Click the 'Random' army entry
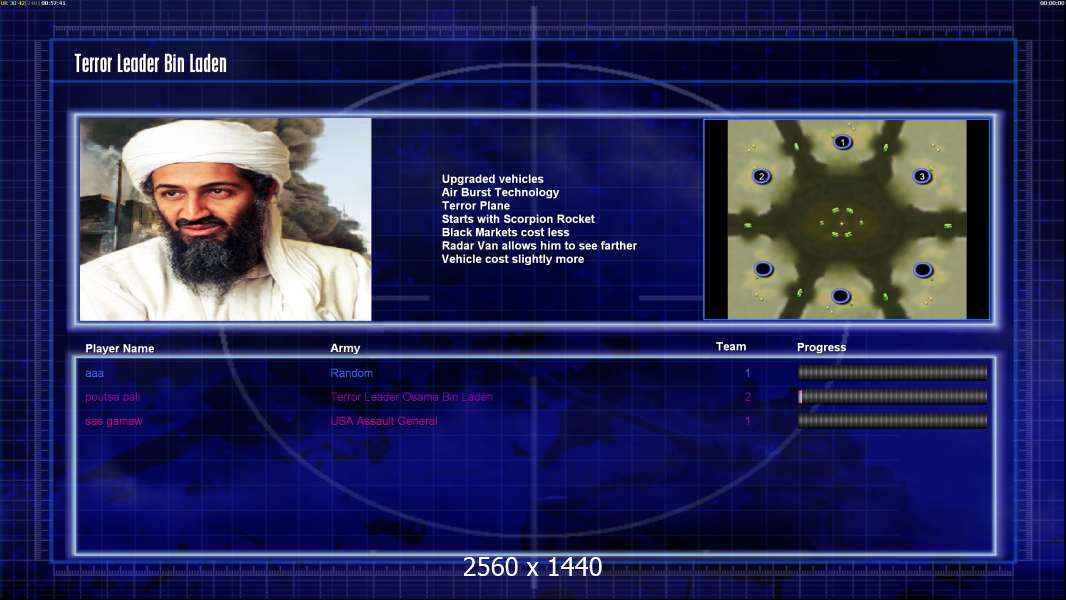This screenshot has height=600, width=1066. [351, 373]
